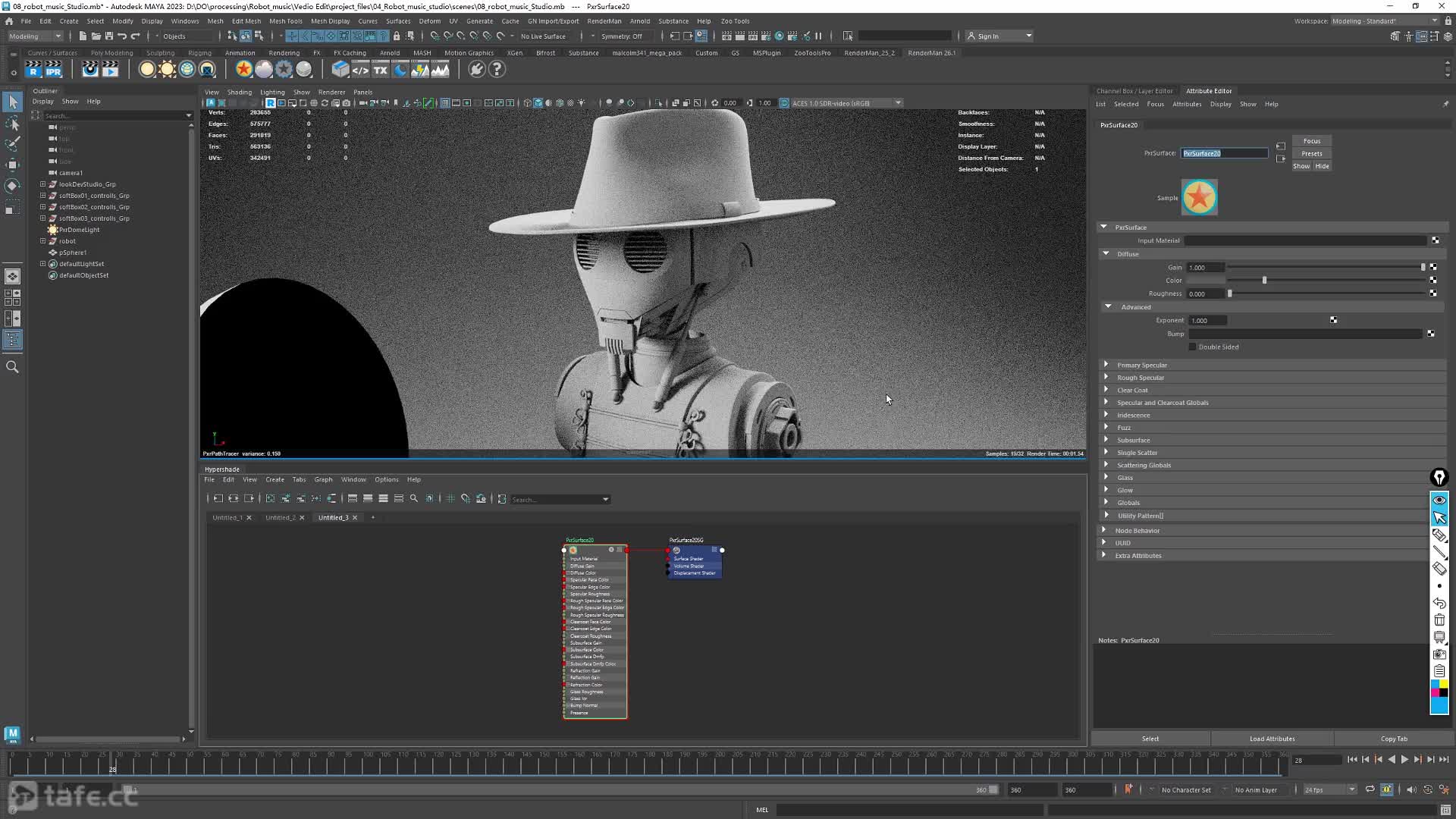Click the trash icon in right tool strip
This screenshot has height=819, width=1456.
[x=1439, y=620]
